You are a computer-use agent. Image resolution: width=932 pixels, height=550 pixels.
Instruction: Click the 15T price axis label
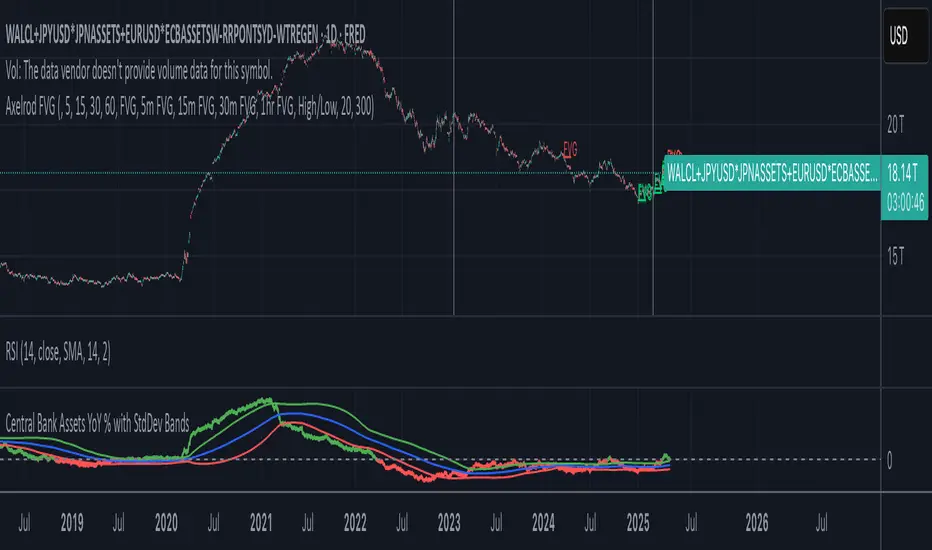[895, 256]
